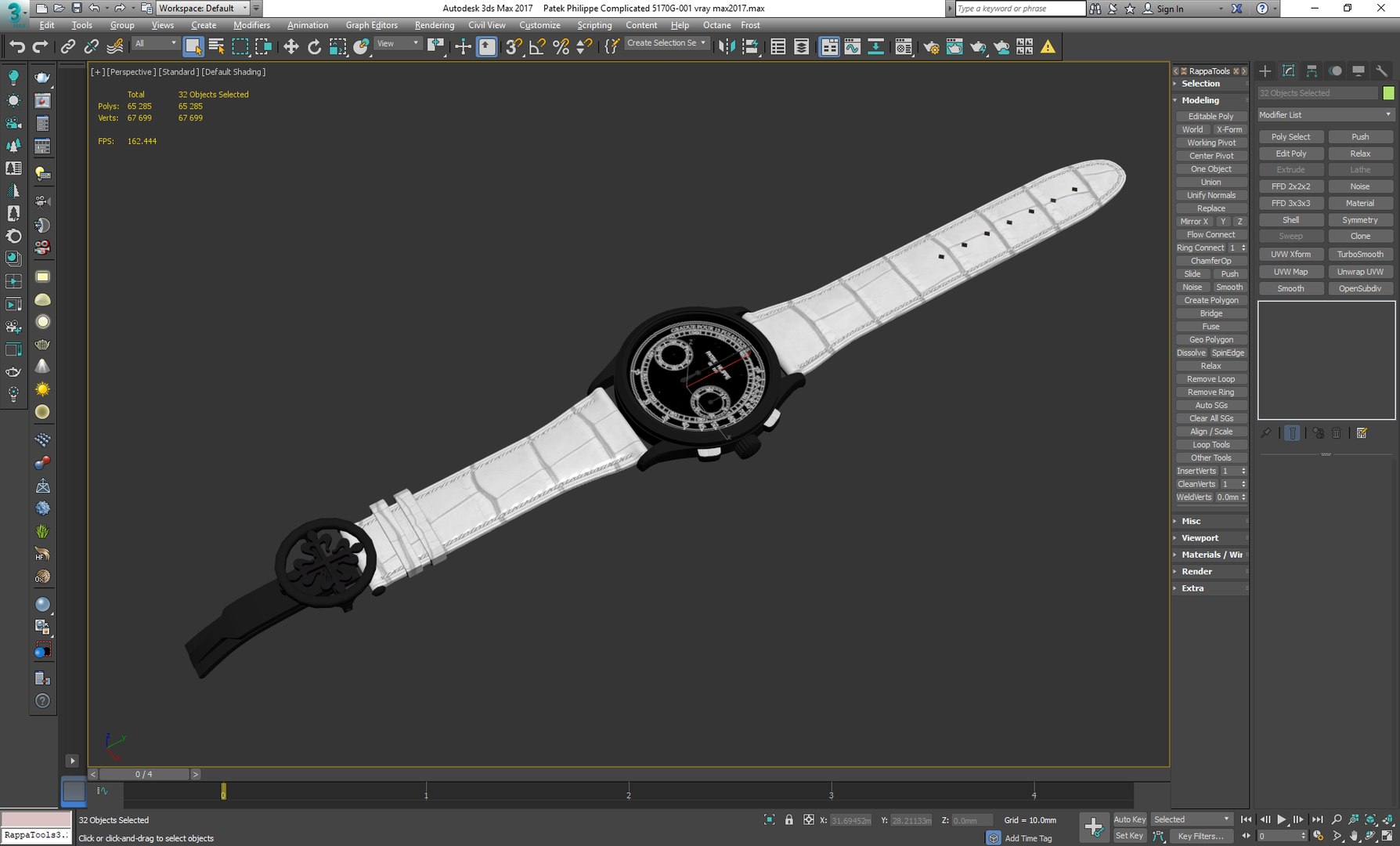The height and width of the screenshot is (846, 1400).
Task: Open the Octane menu
Action: (716, 25)
